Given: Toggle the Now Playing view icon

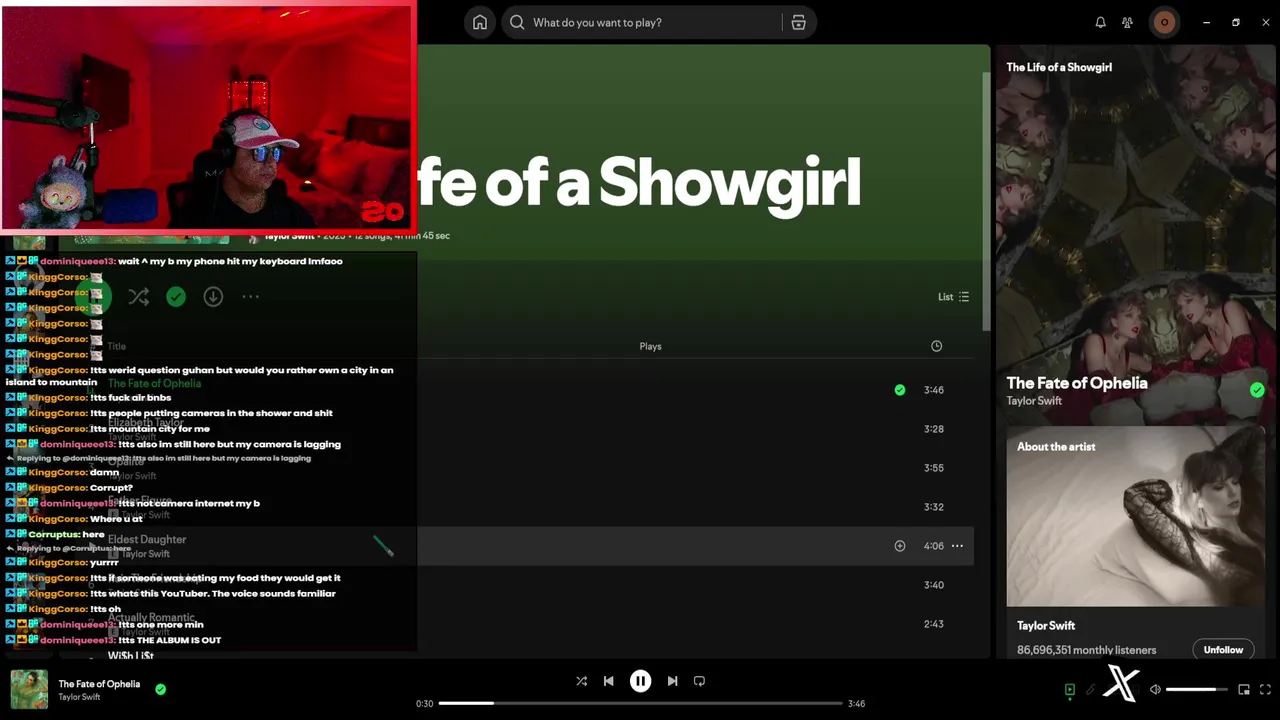Looking at the screenshot, I should (x=1069, y=690).
